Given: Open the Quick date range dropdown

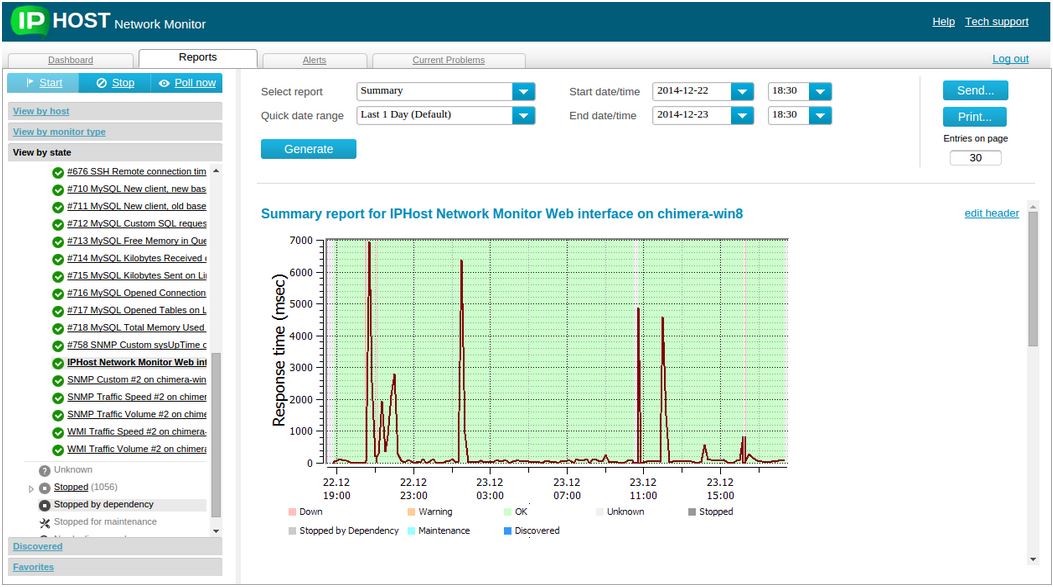Looking at the screenshot, I should click(523, 114).
